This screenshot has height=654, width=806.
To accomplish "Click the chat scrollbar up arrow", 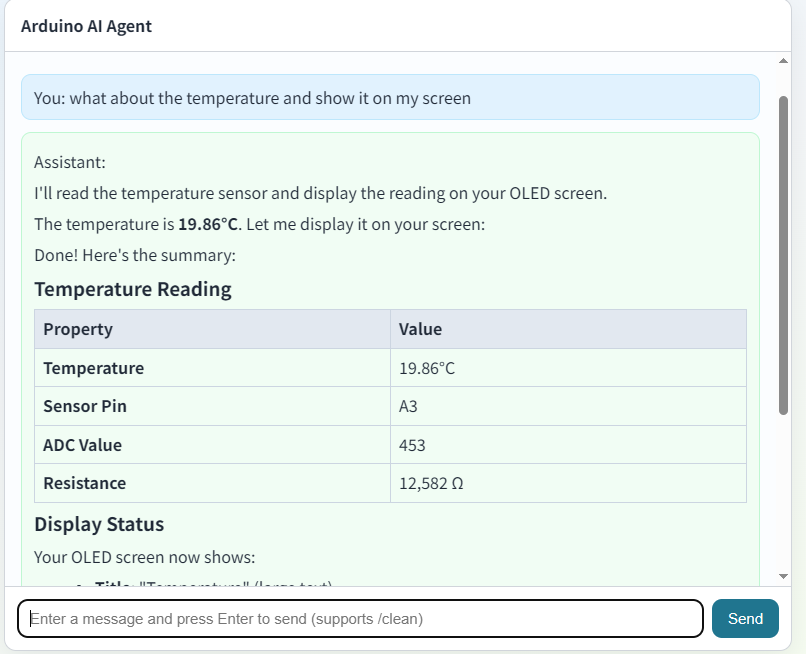I will point(783,61).
